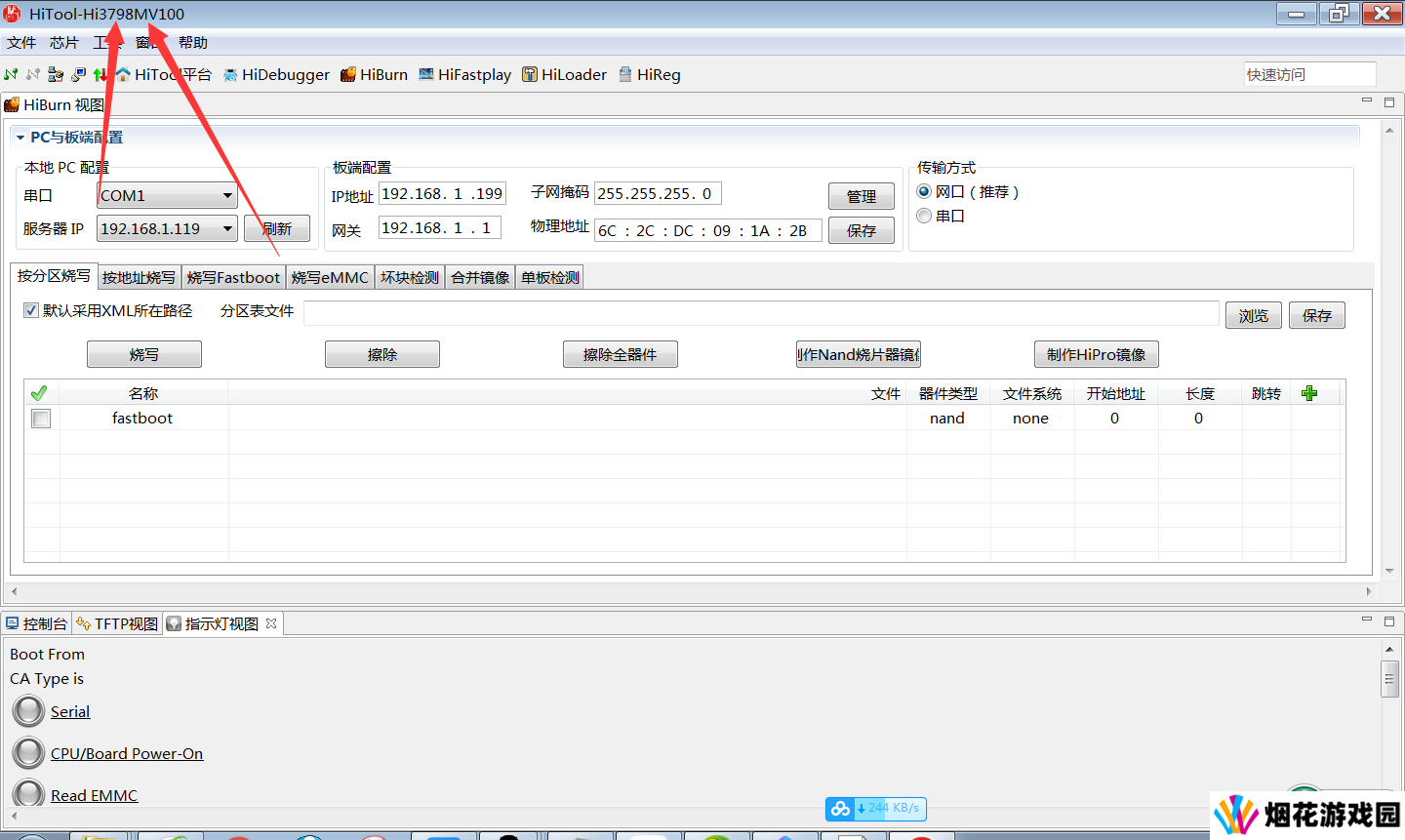
Task: Click the terminal tool icon in toolbar
Action: 78,74
